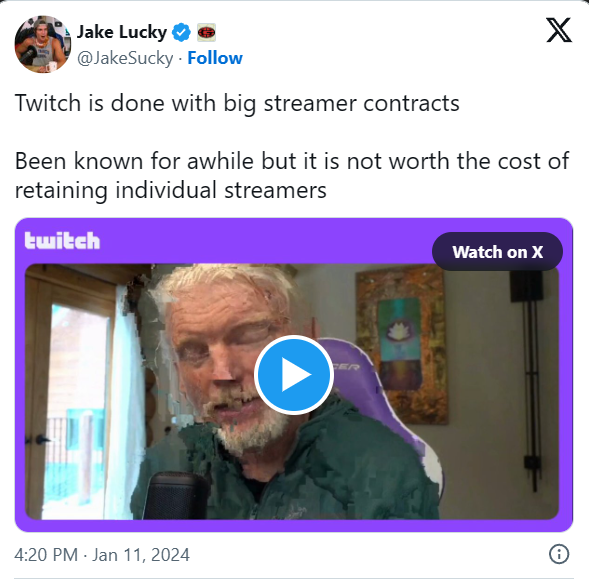Click the Twitch logo in video banner

pyautogui.click(x=62, y=240)
